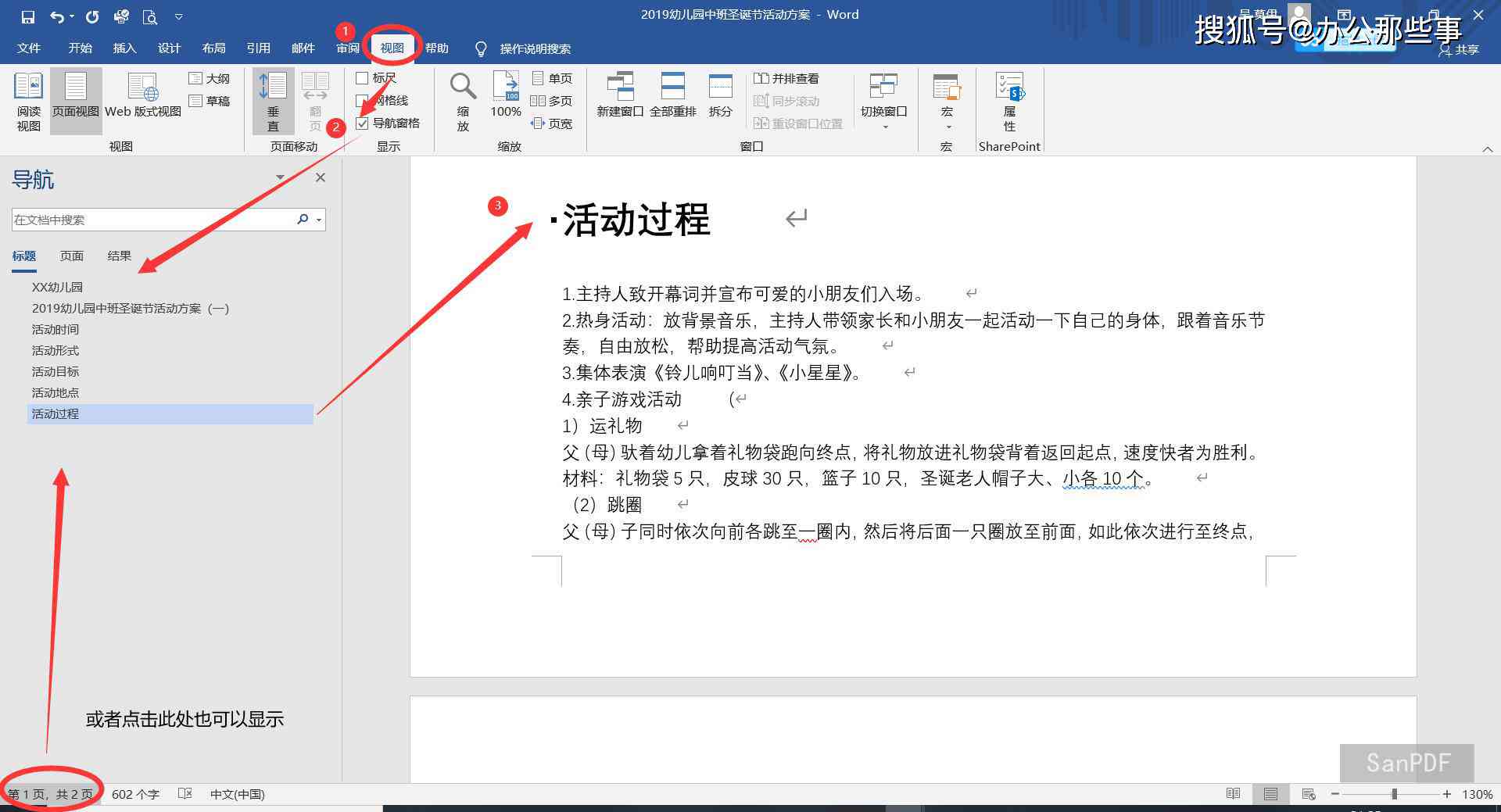The height and width of the screenshot is (812, 1501).
Task: Switch to the 帮助 (Help) tab
Action: 436,48
